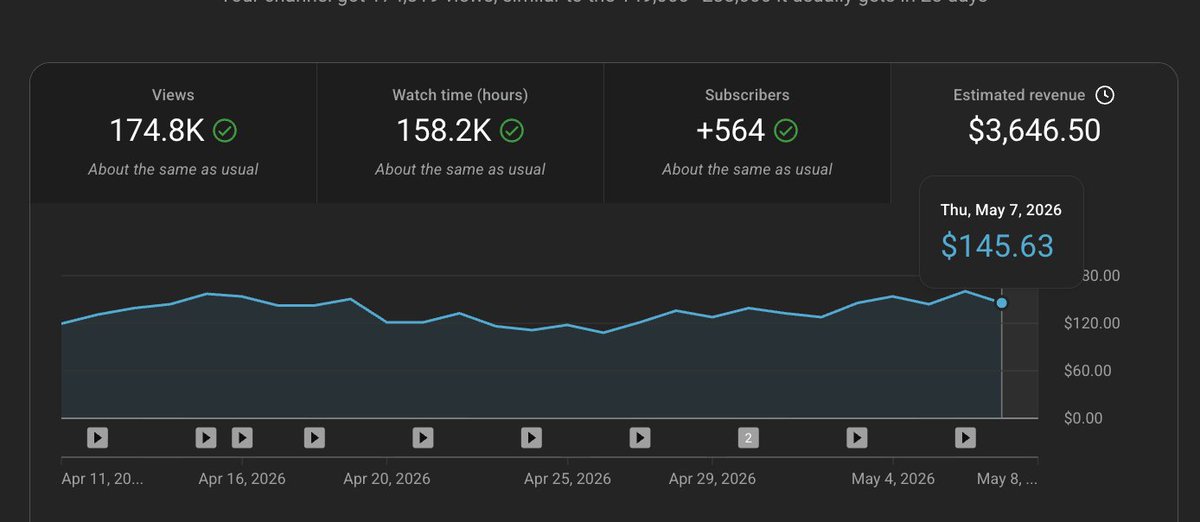Open the Estimated revenue tab
Viewport: 1200px width, 522px height.
pos(1034,134)
